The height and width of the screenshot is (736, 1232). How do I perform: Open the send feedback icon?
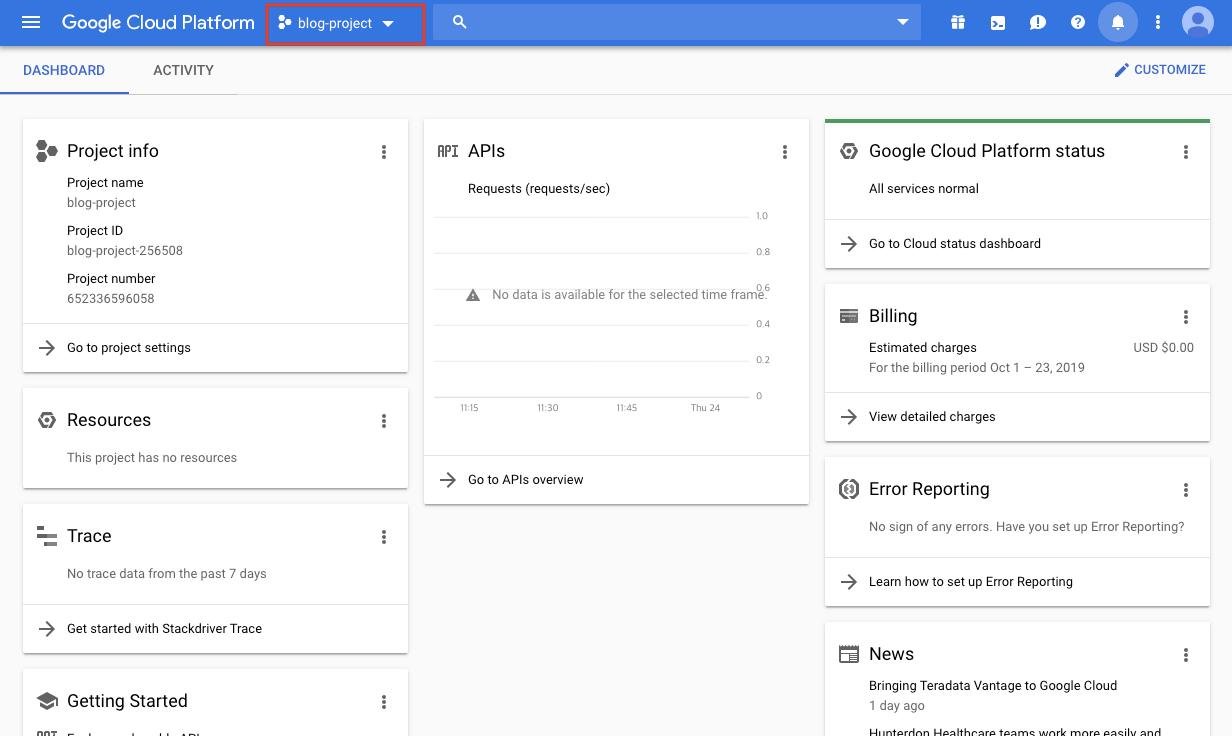[1038, 22]
